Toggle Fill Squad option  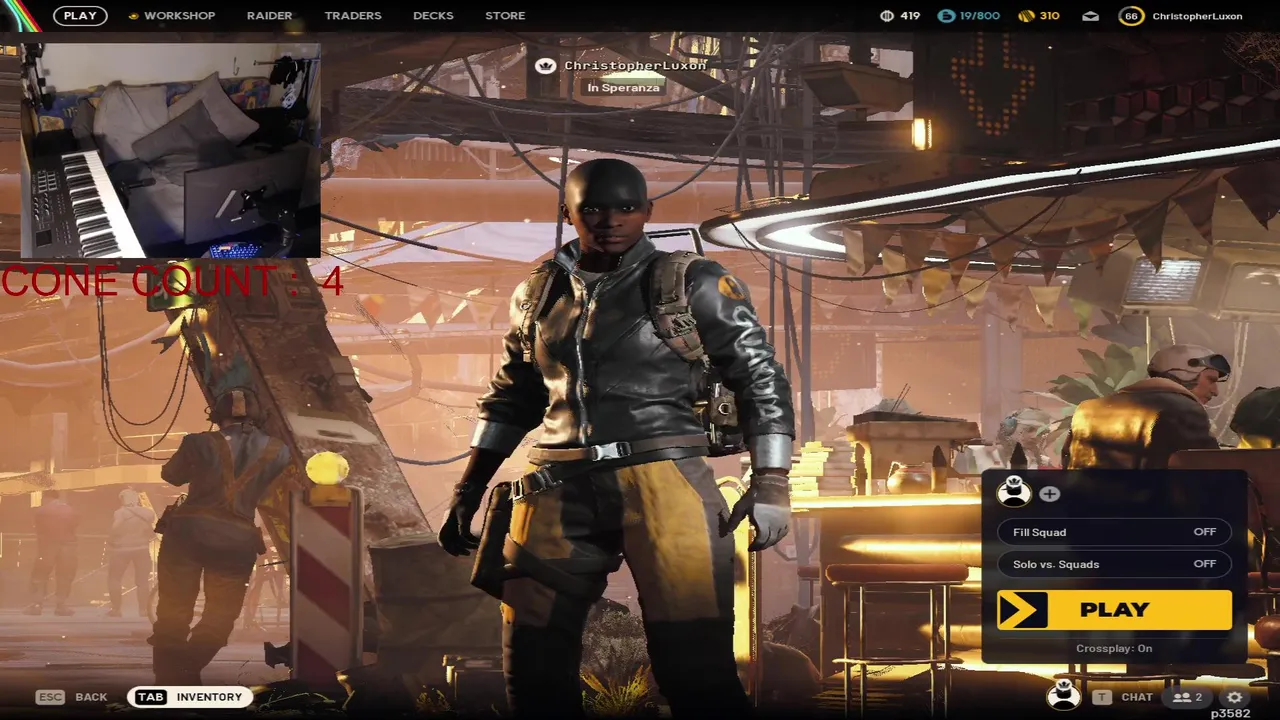[x=1114, y=532]
